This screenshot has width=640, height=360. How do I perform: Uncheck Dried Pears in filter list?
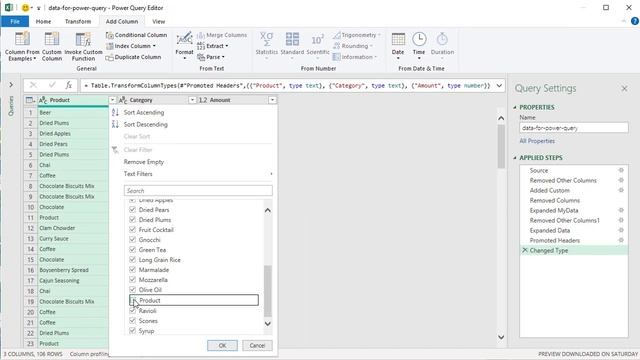pos(132,210)
